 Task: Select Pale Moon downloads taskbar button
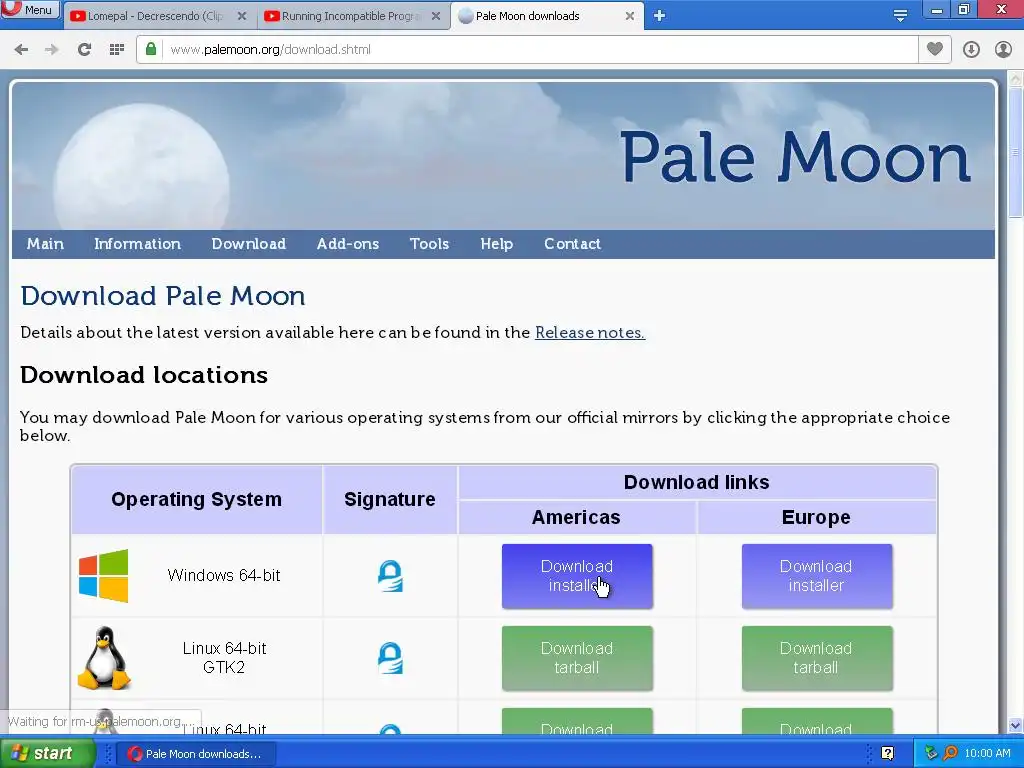(x=196, y=754)
